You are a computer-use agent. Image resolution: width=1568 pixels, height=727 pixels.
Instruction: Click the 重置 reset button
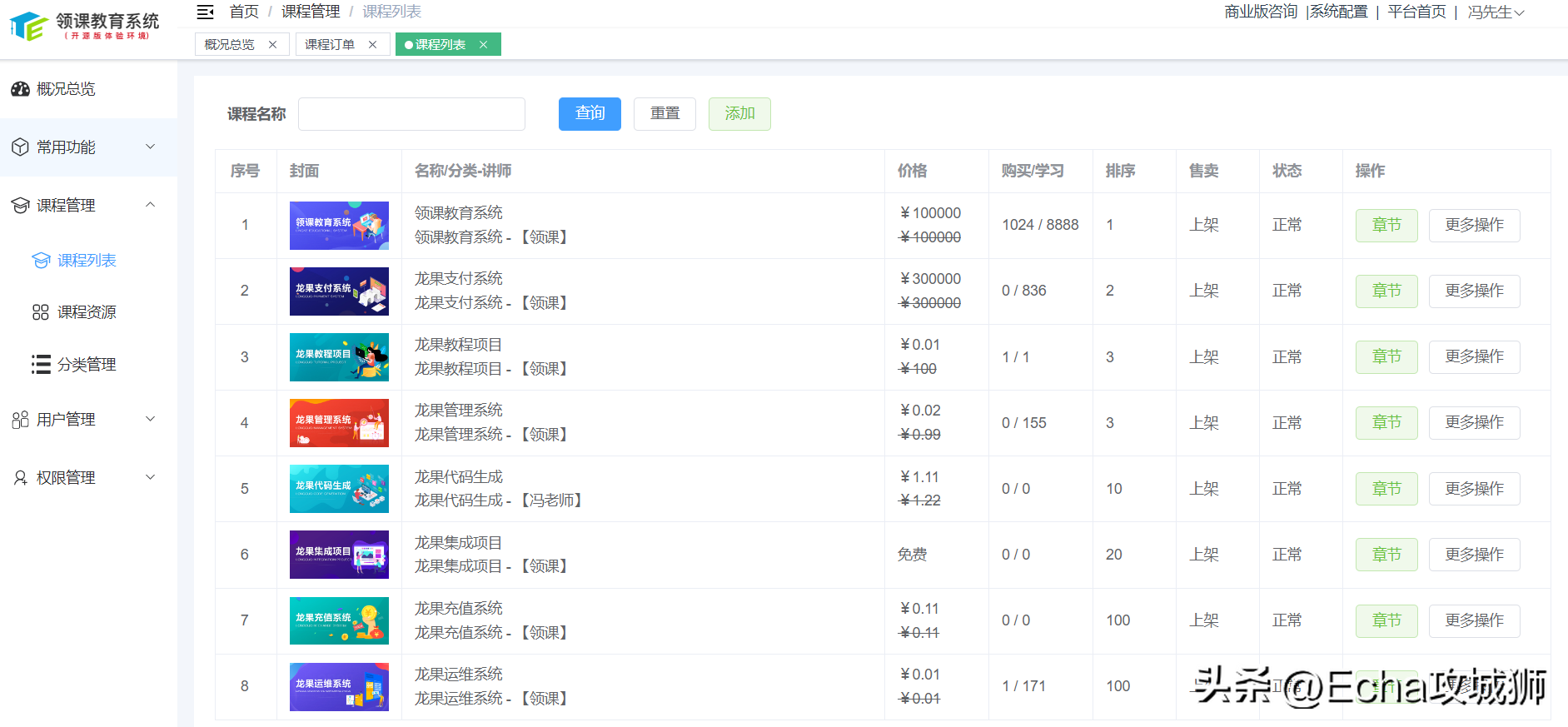click(665, 114)
